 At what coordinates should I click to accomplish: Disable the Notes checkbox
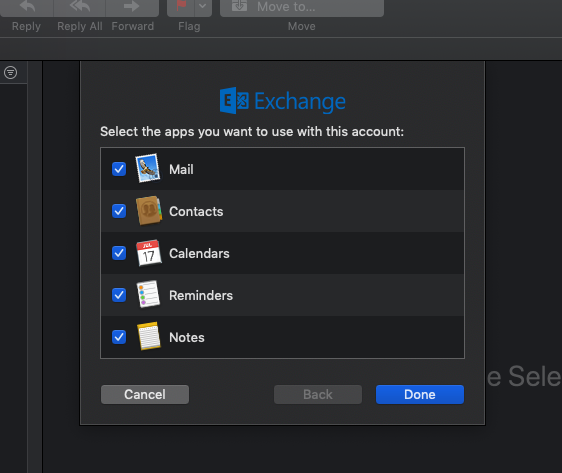pyautogui.click(x=119, y=337)
